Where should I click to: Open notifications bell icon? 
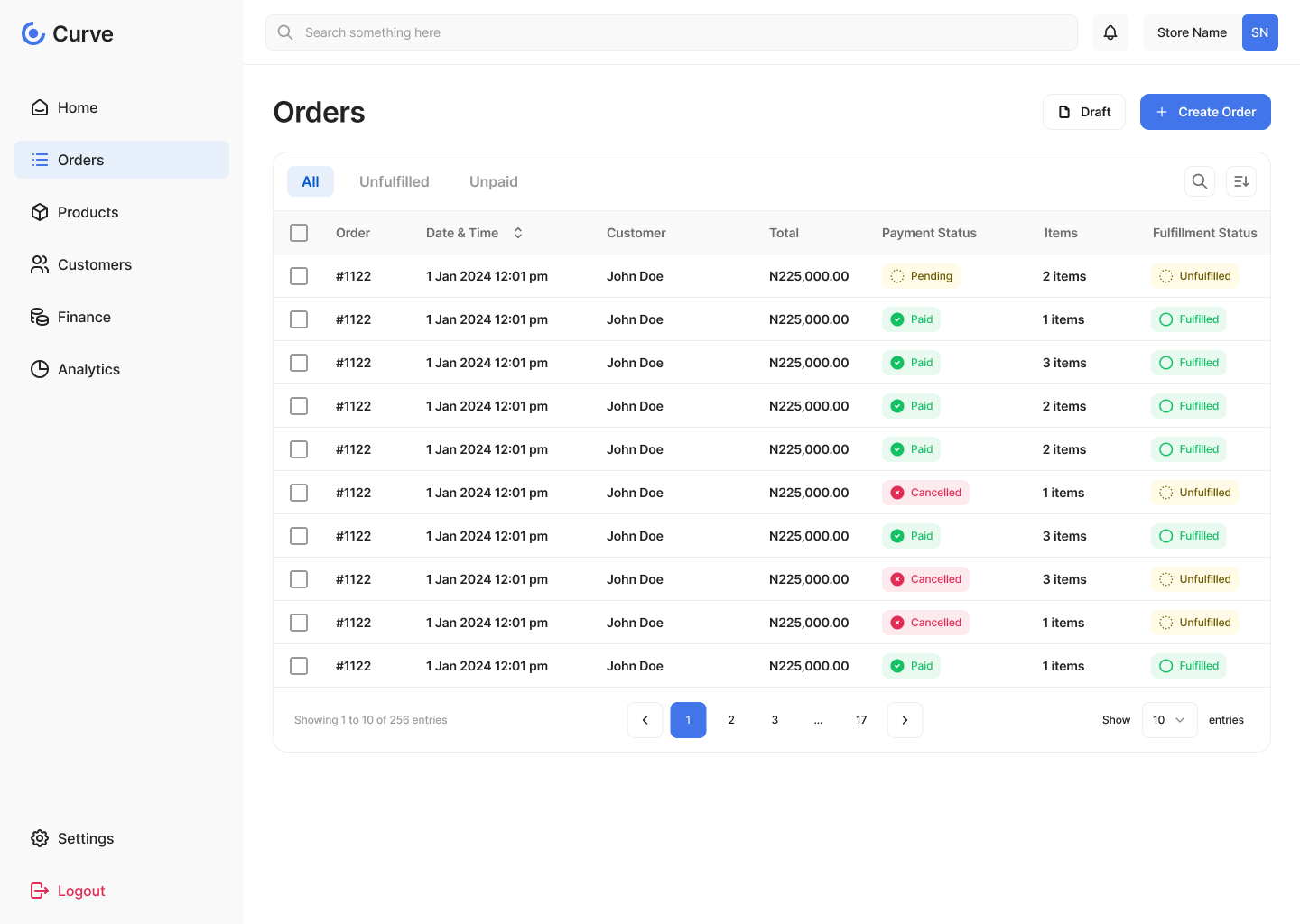click(x=1110, y=32)
